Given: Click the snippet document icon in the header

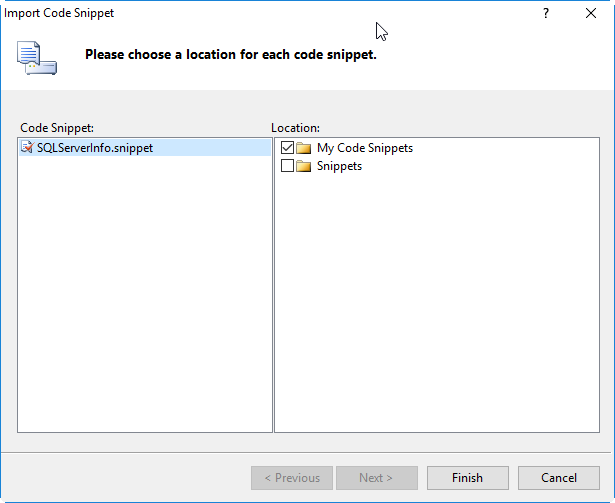Looking at the screenshot, I should [x=36, y=58].
